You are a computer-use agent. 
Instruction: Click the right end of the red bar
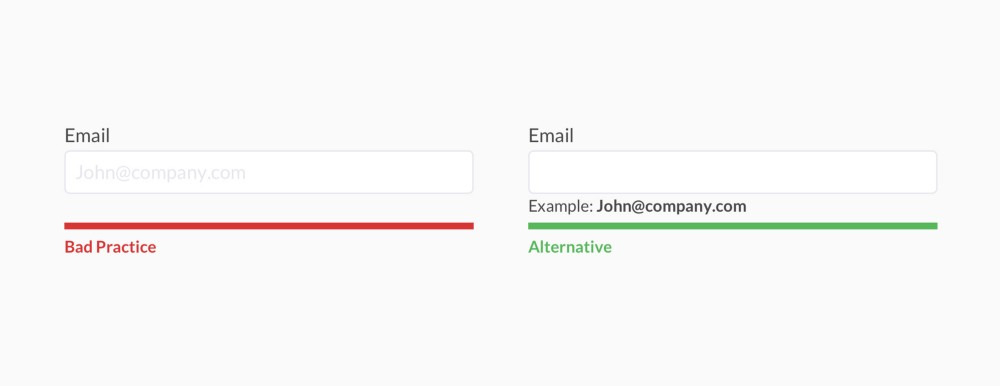tap(469, 226)
